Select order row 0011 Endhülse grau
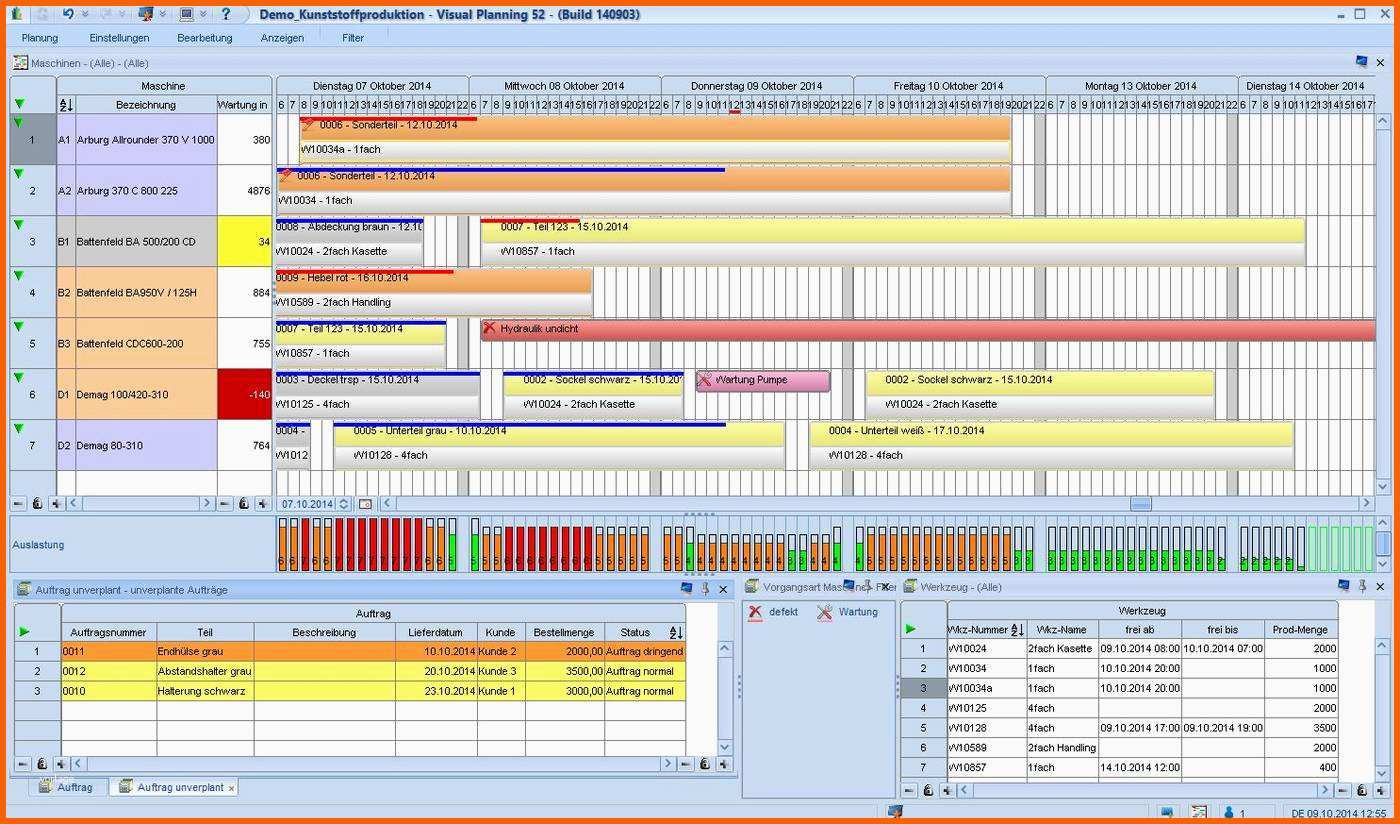1400x824 pixels. pyautogui.click(x=350, y=651)
